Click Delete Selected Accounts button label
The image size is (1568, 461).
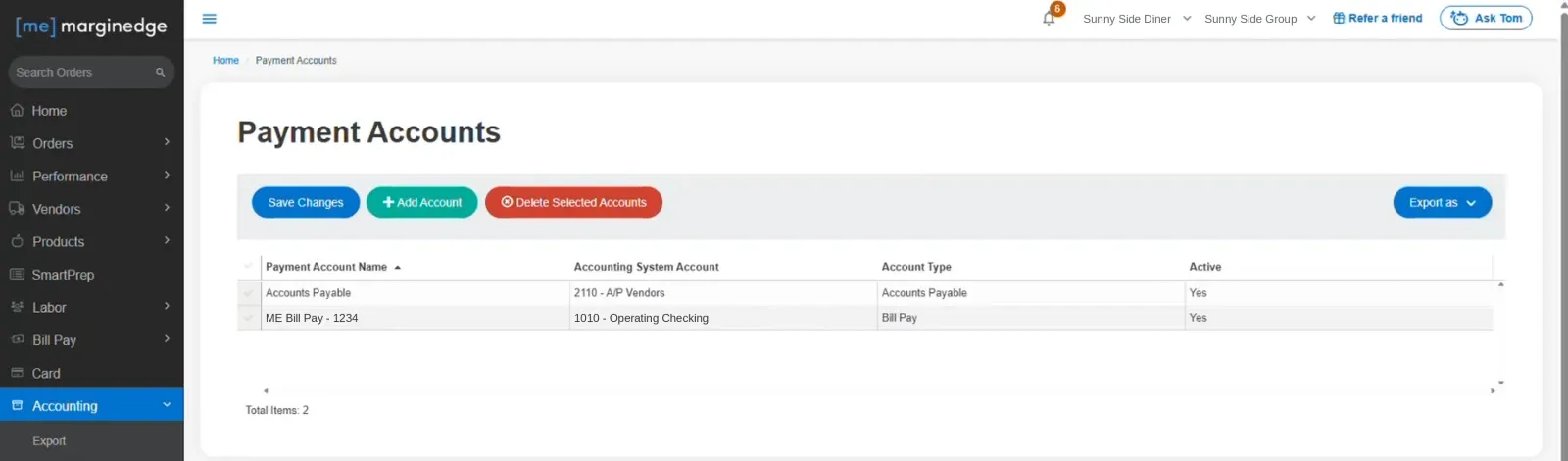coord(581,202)
